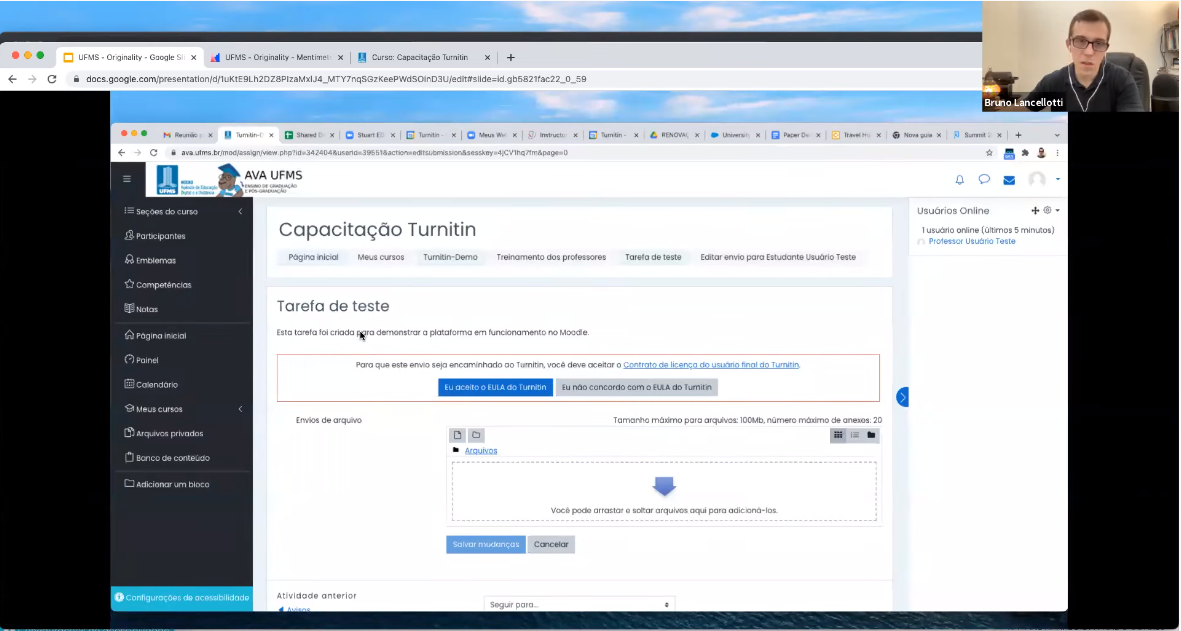Open the Turnitin license contract link
This screenshot has height=631, width=1181.
(x=711, y=365)
